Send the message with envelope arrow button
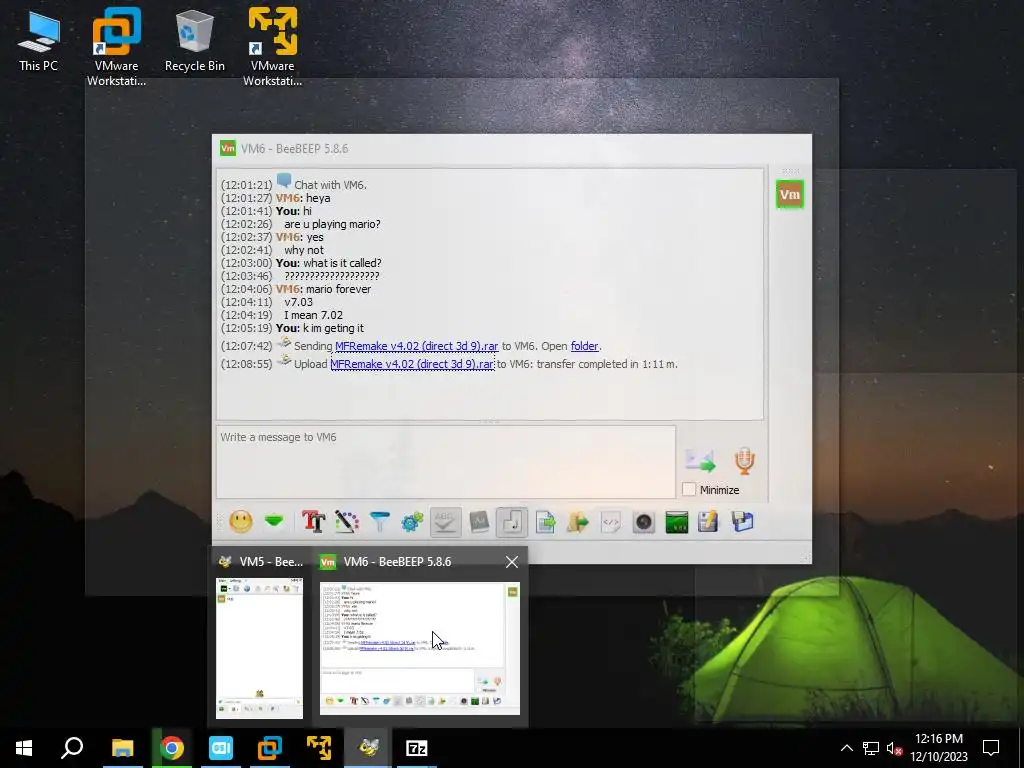The height and width of the screenshot is (768, 1024). pyautogui.click(x=700, y=460)
